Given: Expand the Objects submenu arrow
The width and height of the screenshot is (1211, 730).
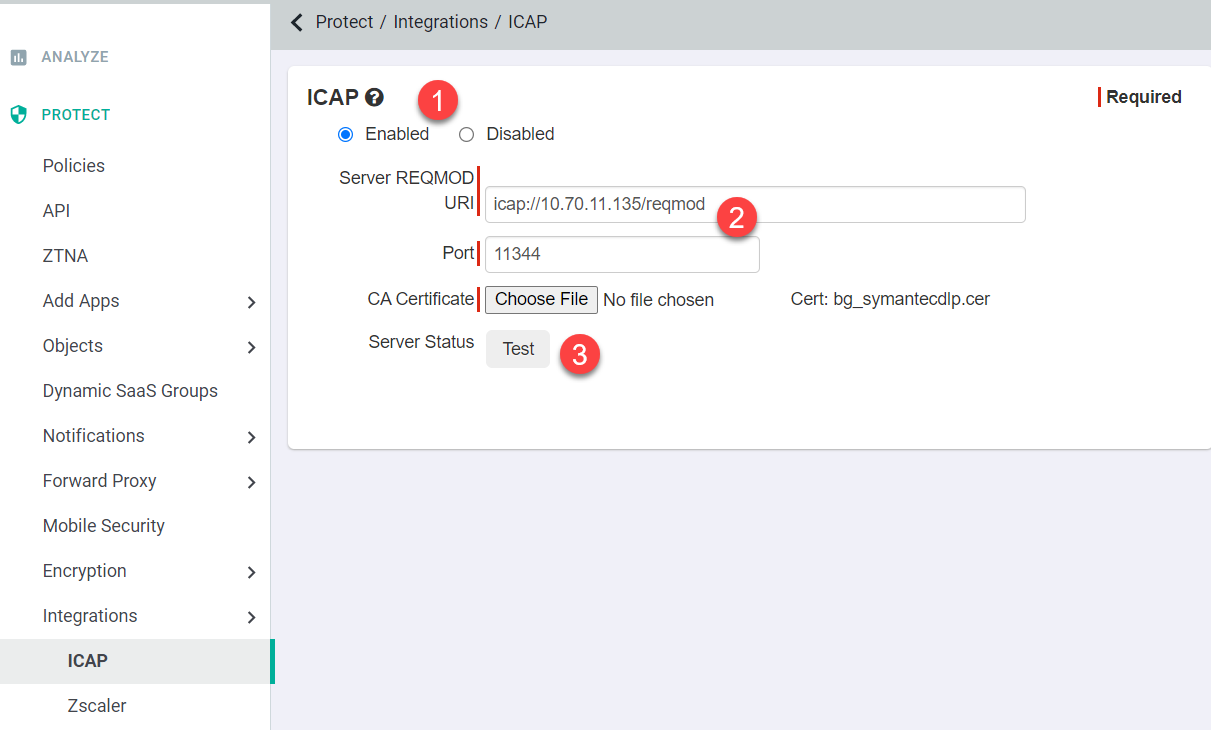Looking at the screenshot, I should click(x=251, y=347).
